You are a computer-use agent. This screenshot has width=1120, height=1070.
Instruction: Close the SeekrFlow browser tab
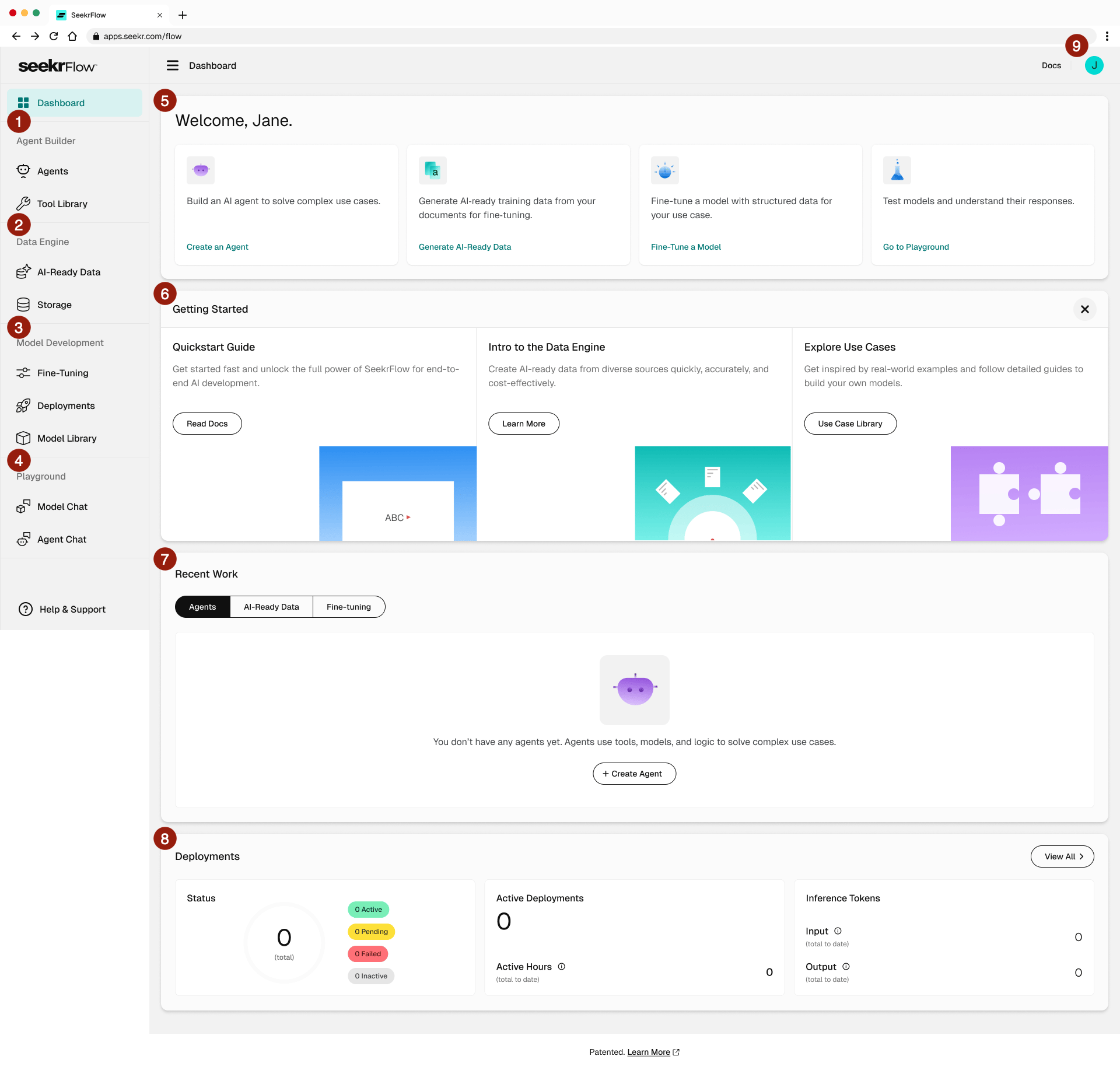point(160,15)
